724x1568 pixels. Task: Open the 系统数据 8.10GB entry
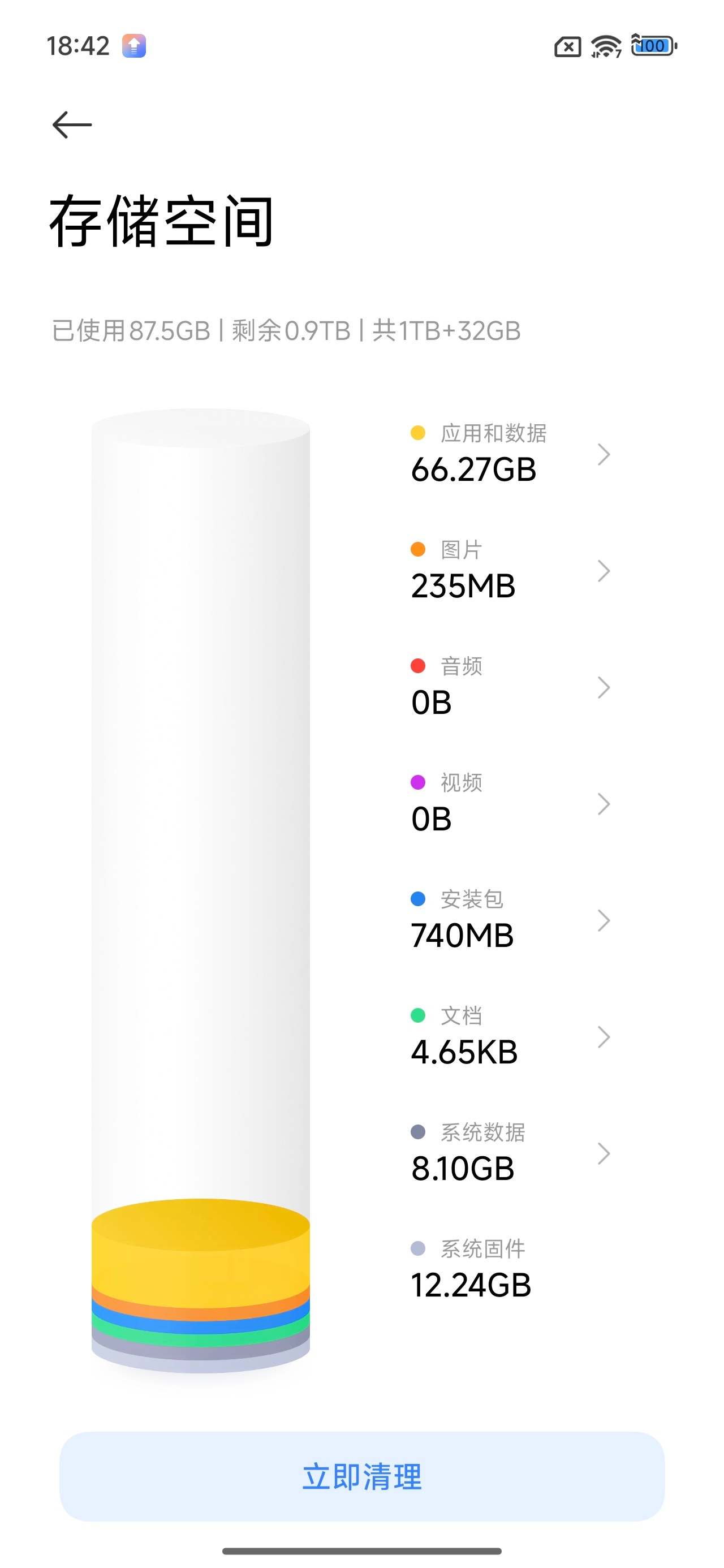click(x=511, y=1152)
